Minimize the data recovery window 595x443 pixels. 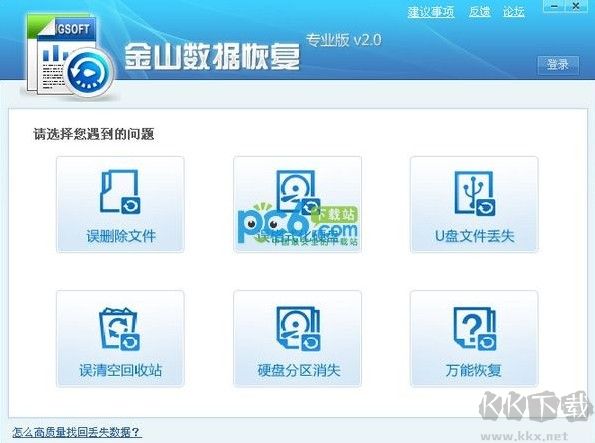coord(555,6)
